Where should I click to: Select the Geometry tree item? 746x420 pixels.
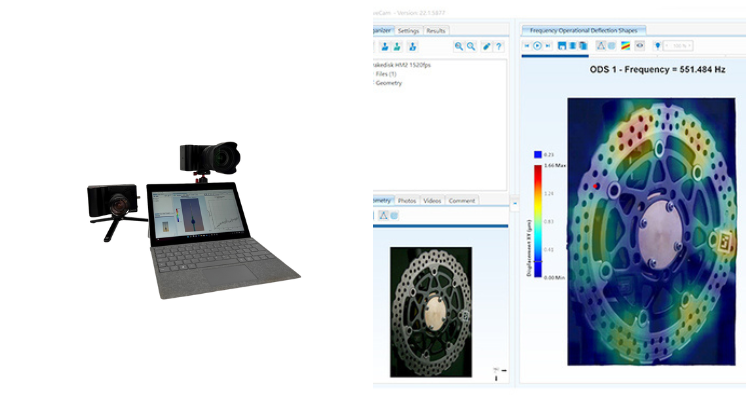tap(389, 83)
